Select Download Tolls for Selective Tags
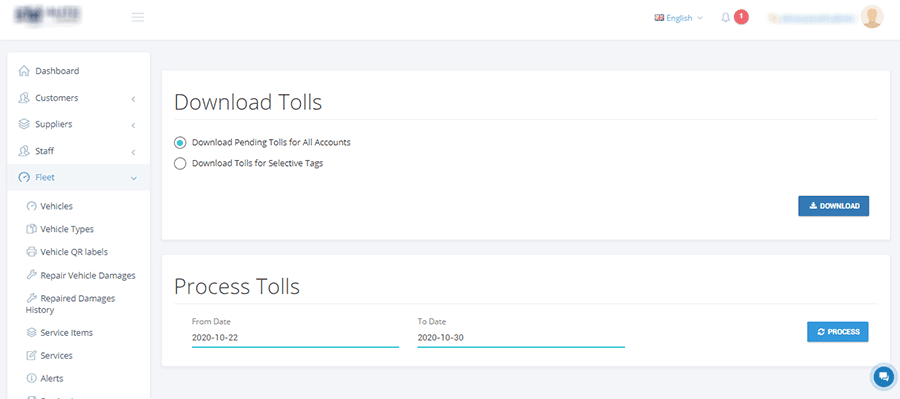 point(180,164)
